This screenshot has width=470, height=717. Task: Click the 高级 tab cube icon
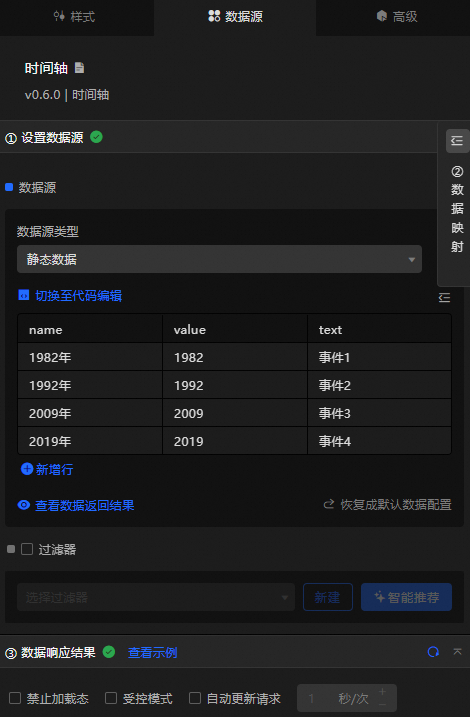click(382, 16)
